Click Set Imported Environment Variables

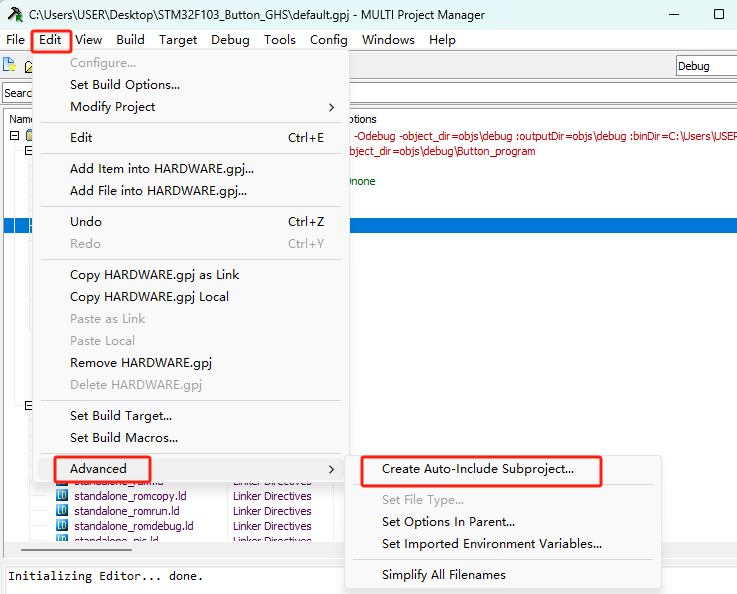coord(491,544)
